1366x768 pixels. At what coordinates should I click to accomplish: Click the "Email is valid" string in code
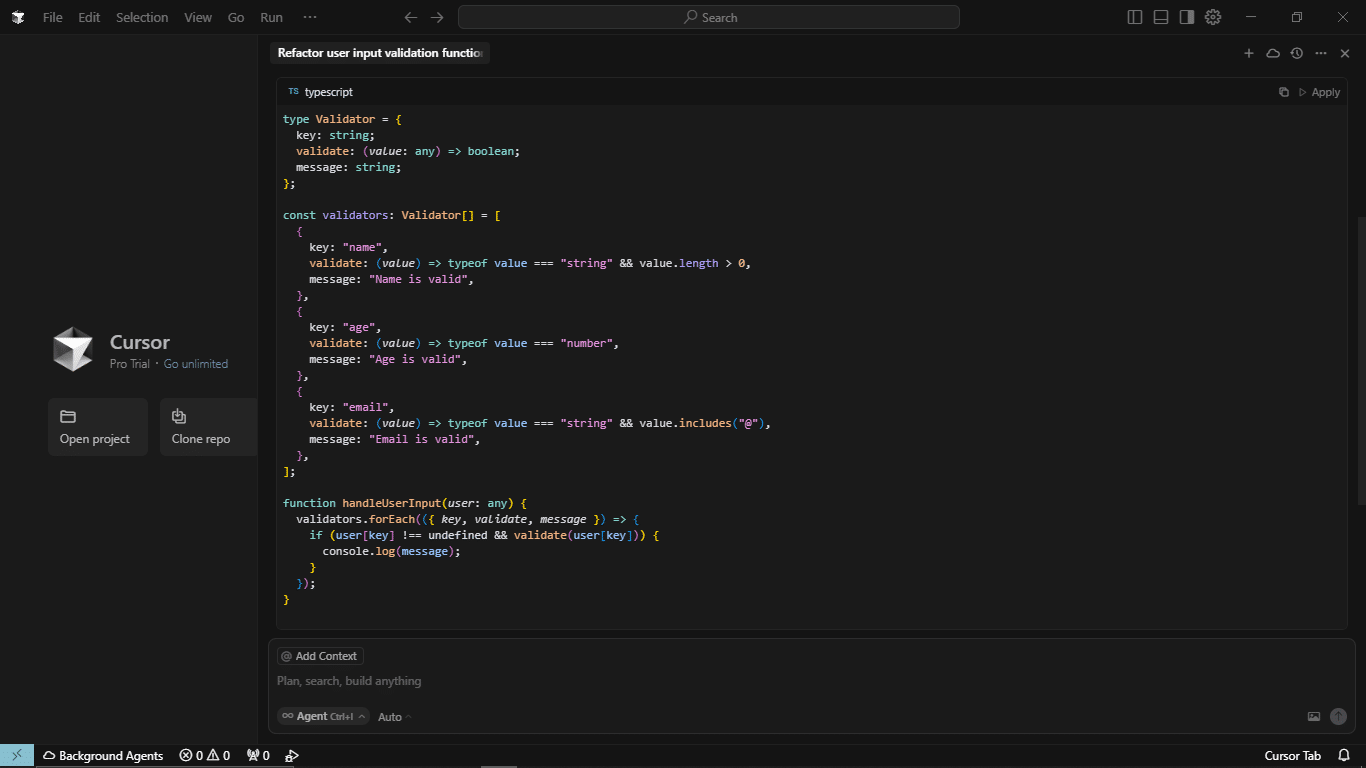click(x=421, y=439)
